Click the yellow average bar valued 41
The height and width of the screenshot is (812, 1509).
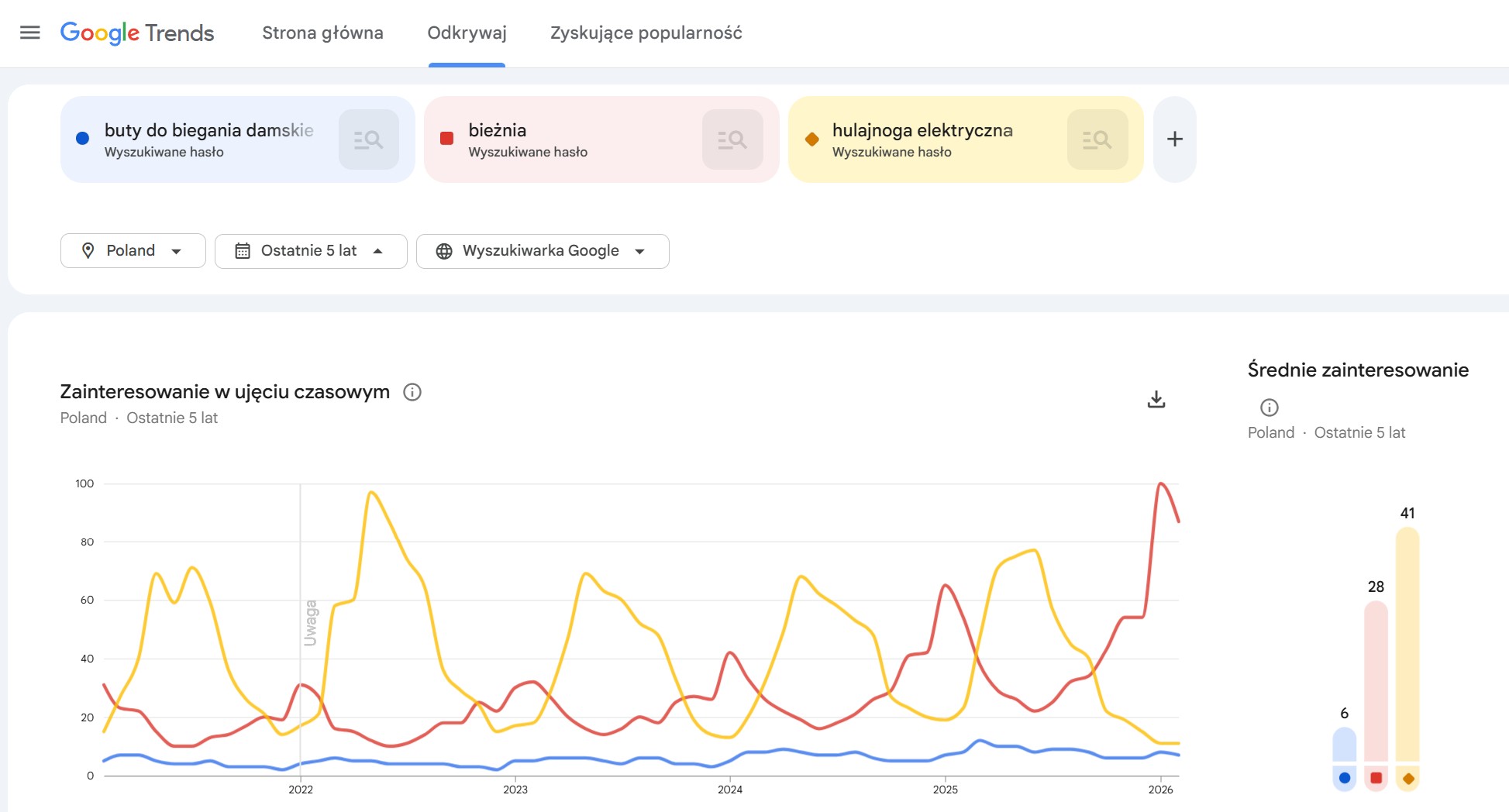point(1407,643)
